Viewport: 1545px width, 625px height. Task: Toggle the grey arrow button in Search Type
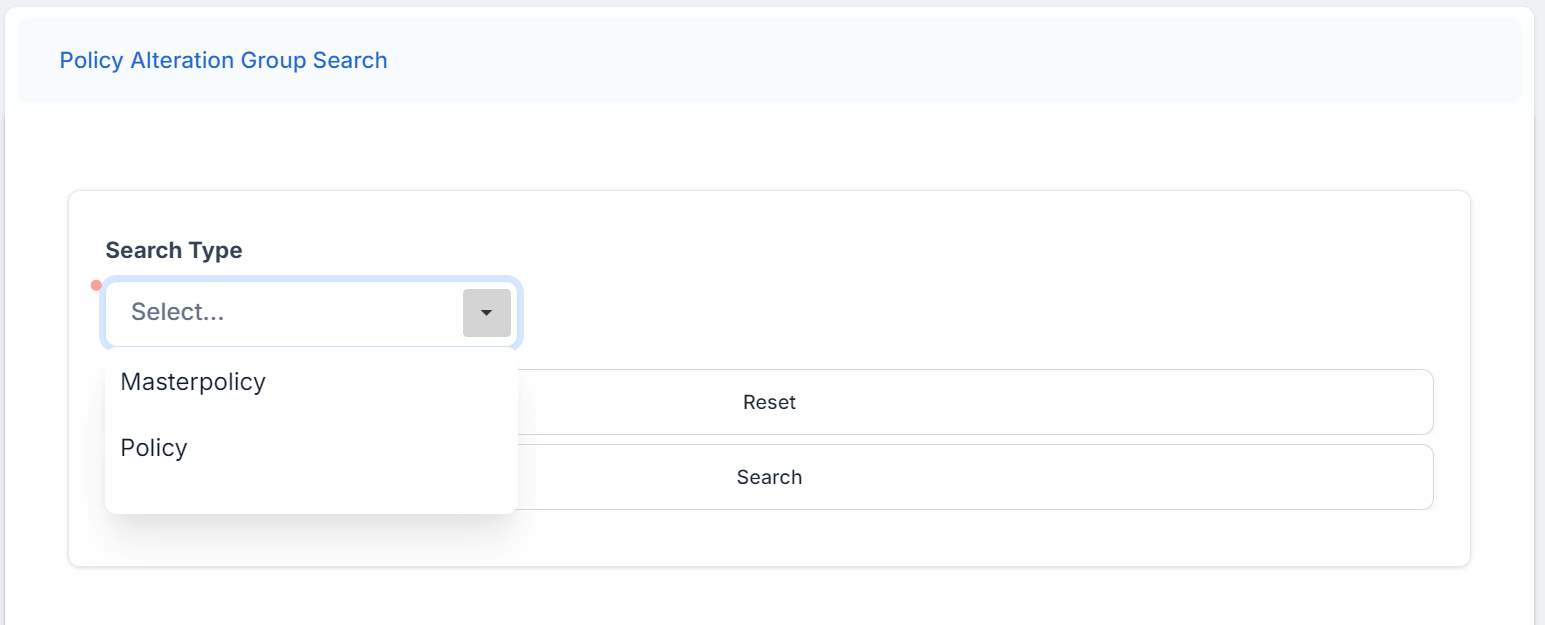[x=487, y=313]
